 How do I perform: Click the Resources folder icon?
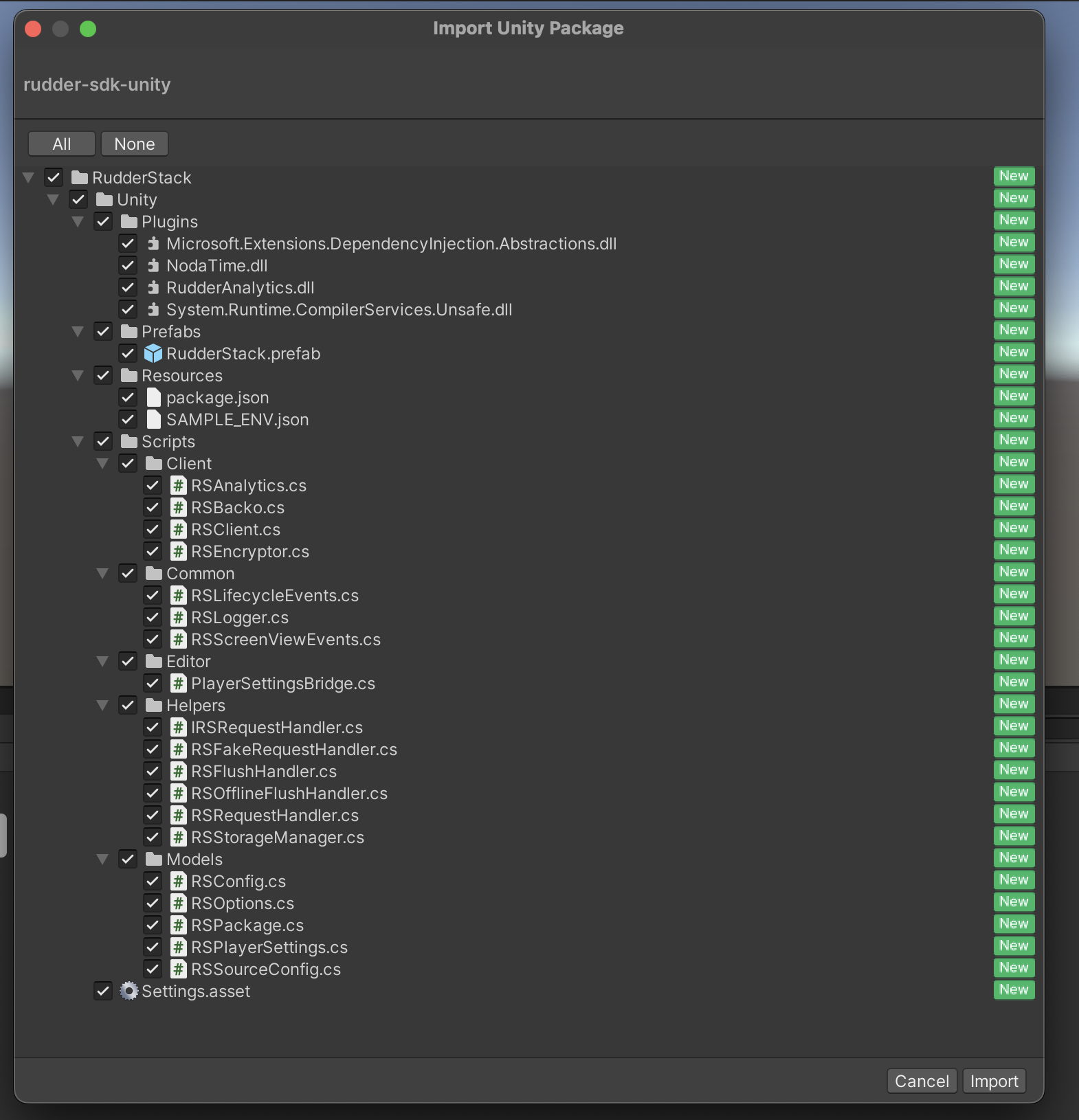click(x=129, y=376)
